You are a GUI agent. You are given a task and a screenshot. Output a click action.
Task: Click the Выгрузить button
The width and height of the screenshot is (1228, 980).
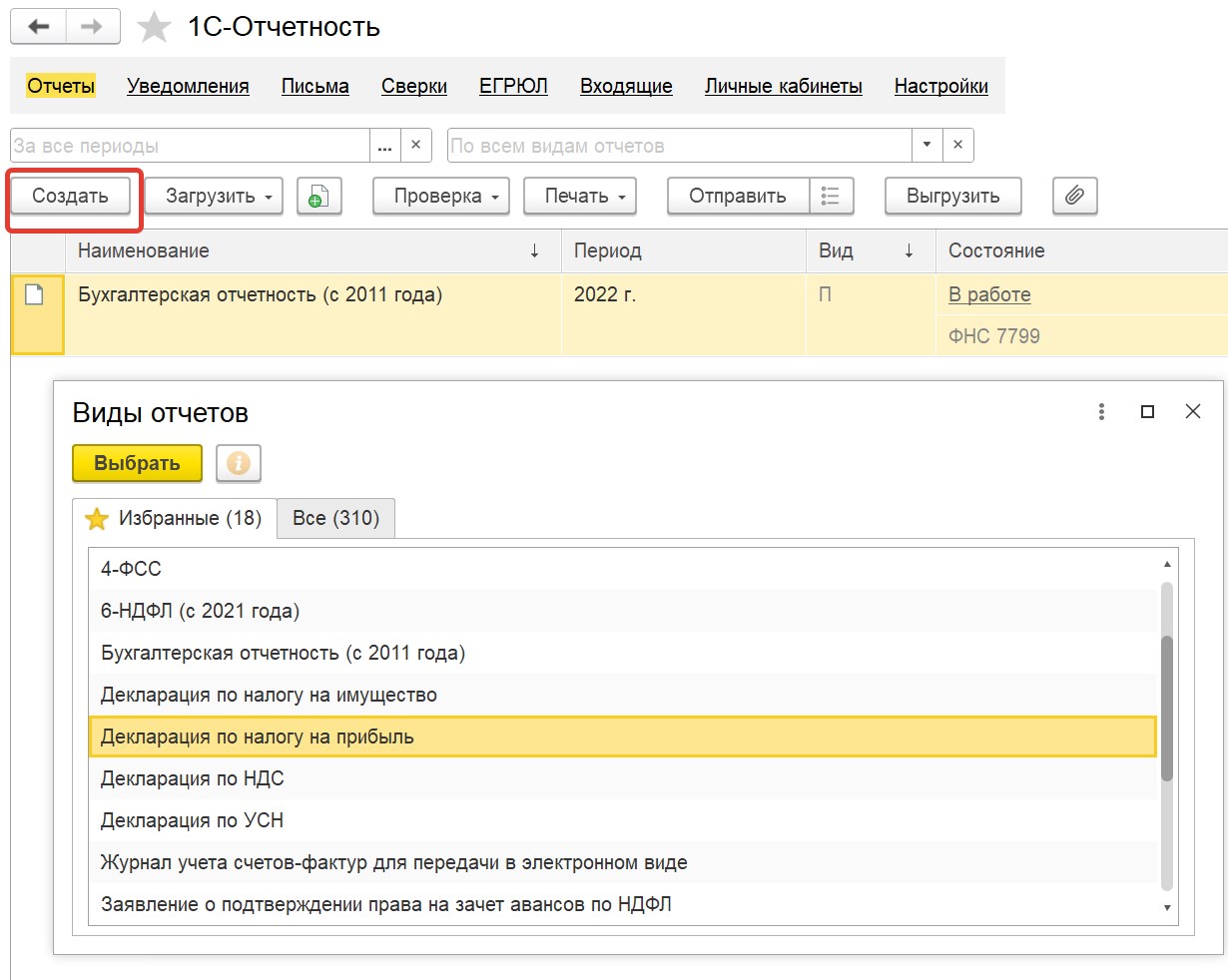tap(953, 197)
